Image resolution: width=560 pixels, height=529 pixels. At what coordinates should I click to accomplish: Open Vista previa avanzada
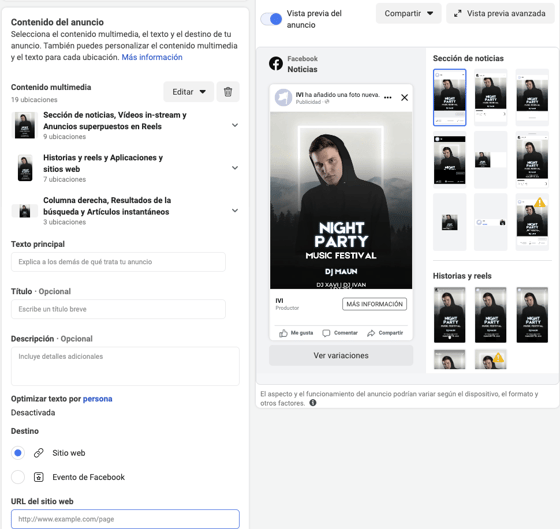pyautogui.click(x=500, y=14)
